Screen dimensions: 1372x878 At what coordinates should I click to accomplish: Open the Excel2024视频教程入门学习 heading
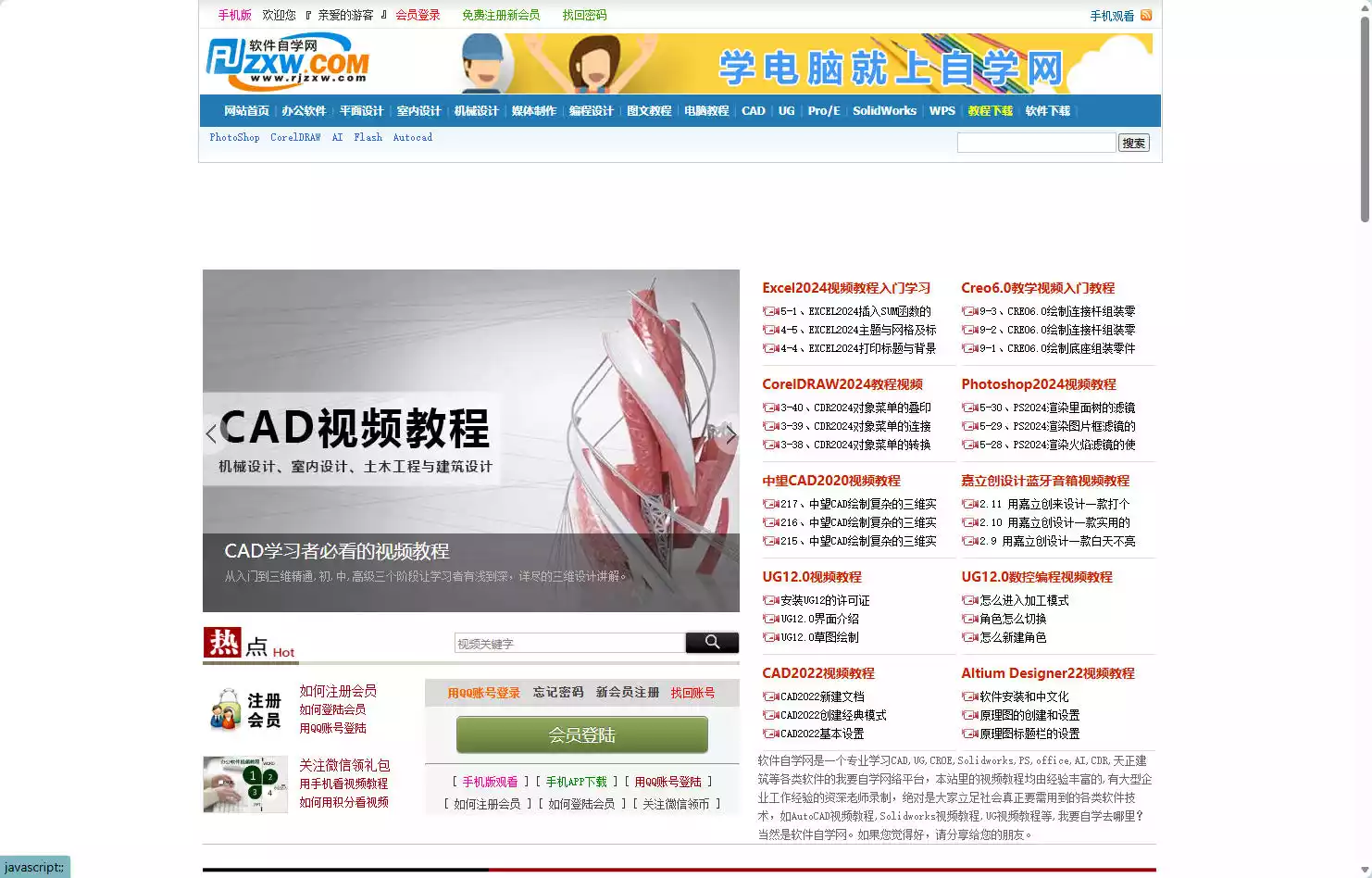coord(846,288)
